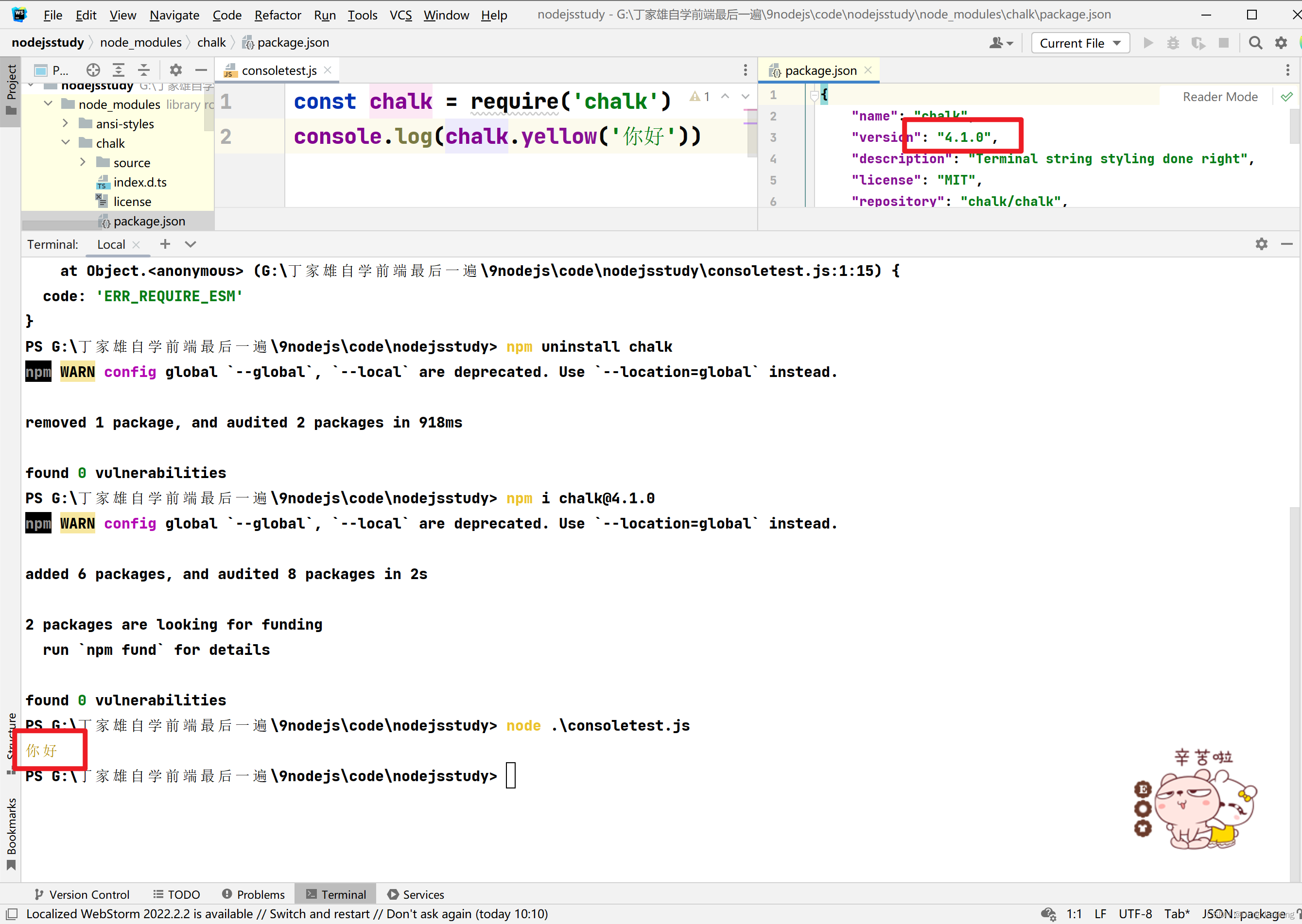The height and width of the screenshot is (924, 1302).
Task: Open Problems tool window button
Action: (253, 894)
